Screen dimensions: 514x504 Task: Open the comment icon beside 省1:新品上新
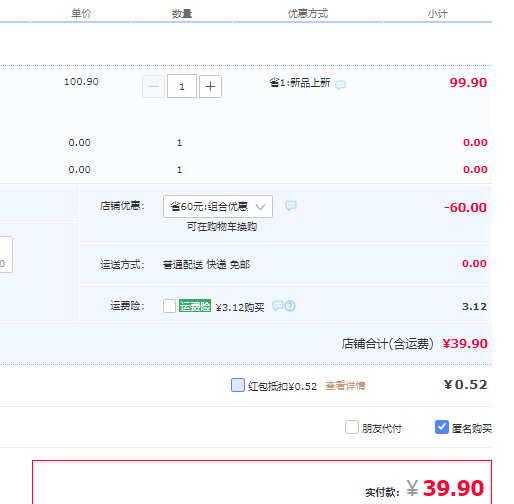pos(340,85)
